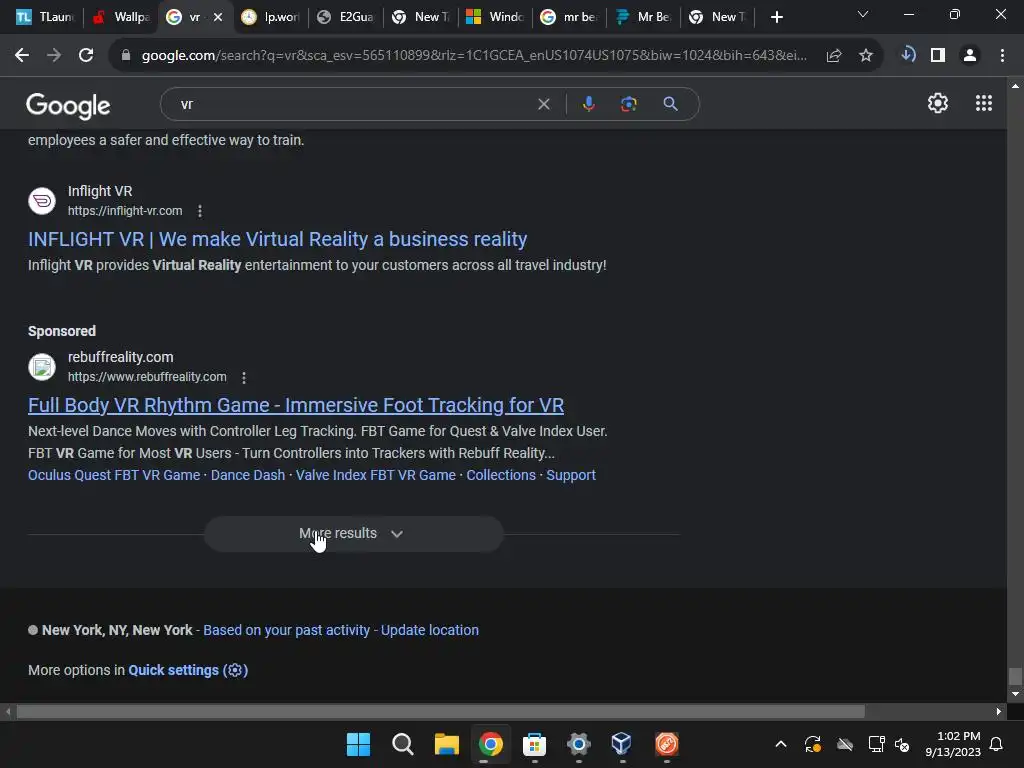This screenshot has height=768, width=1024.
Task: Click the vertical scrollbar thumb
Action: [1015, 677]
